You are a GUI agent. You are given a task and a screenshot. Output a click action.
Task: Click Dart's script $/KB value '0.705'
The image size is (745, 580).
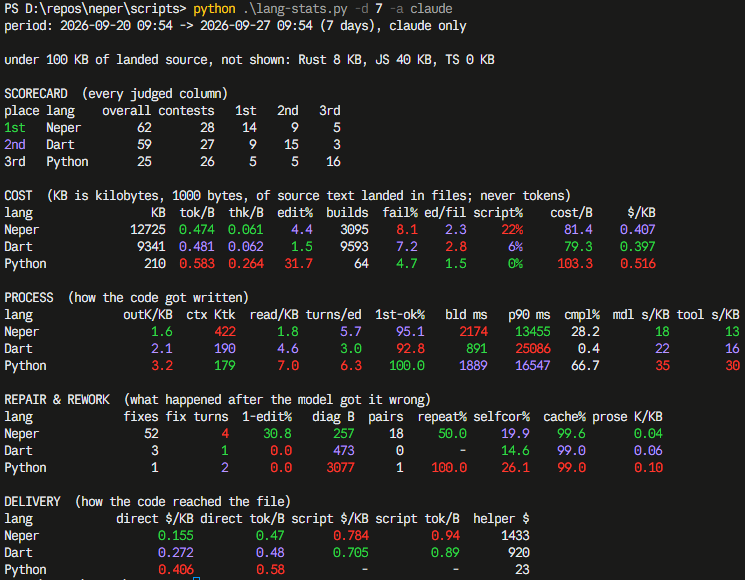(351, 553)
